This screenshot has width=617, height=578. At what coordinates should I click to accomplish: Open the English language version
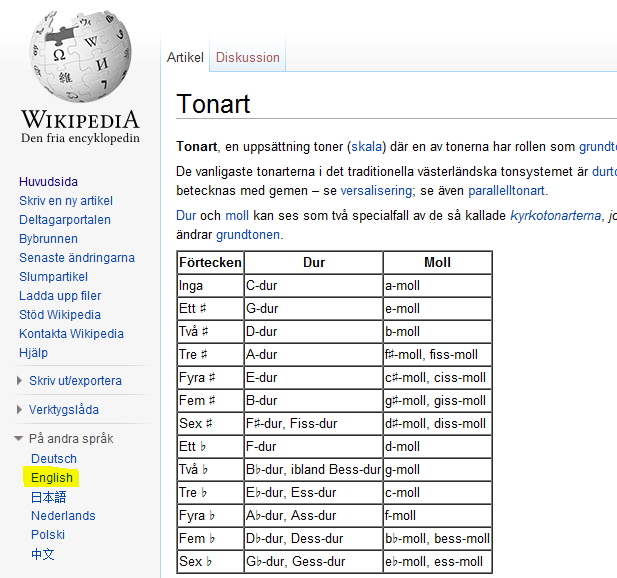tap(52, 478)
